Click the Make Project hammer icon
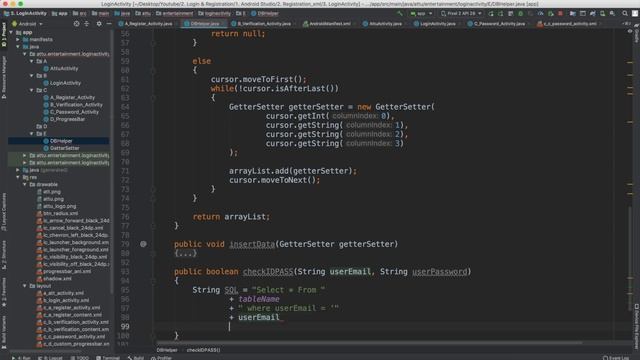 point(400,13)
